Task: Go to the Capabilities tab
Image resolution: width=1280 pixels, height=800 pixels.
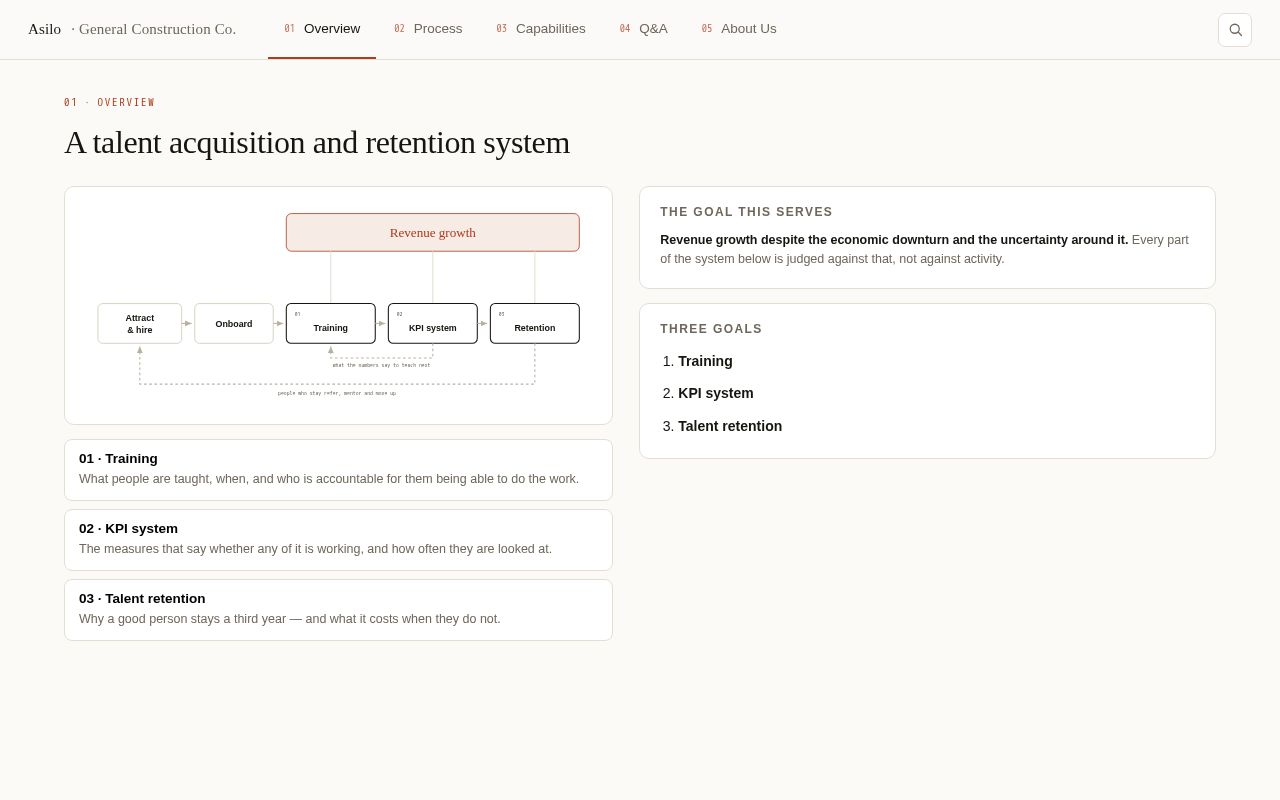Action: click(x=541, y=29)
